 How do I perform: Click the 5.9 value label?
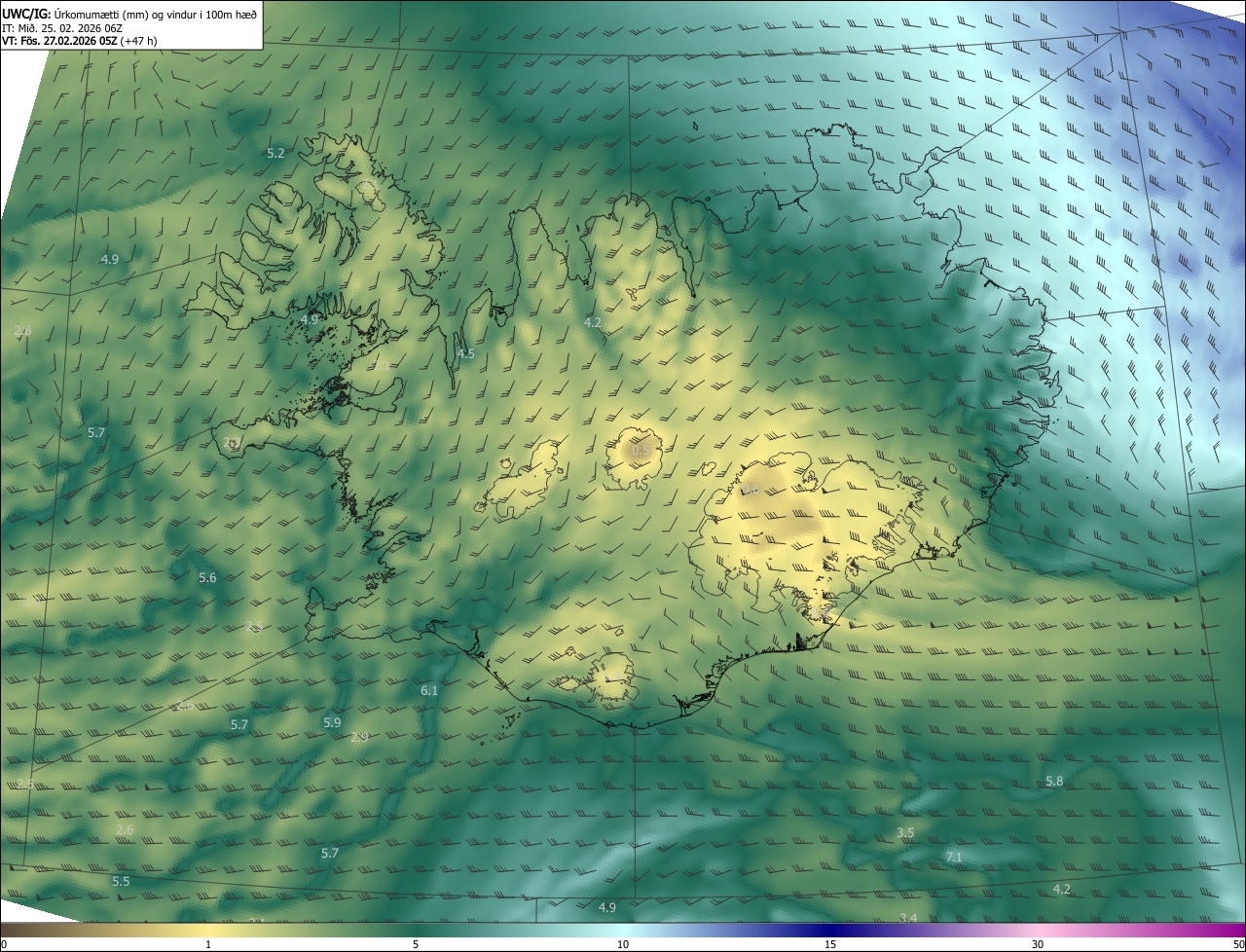click(332, 722)
